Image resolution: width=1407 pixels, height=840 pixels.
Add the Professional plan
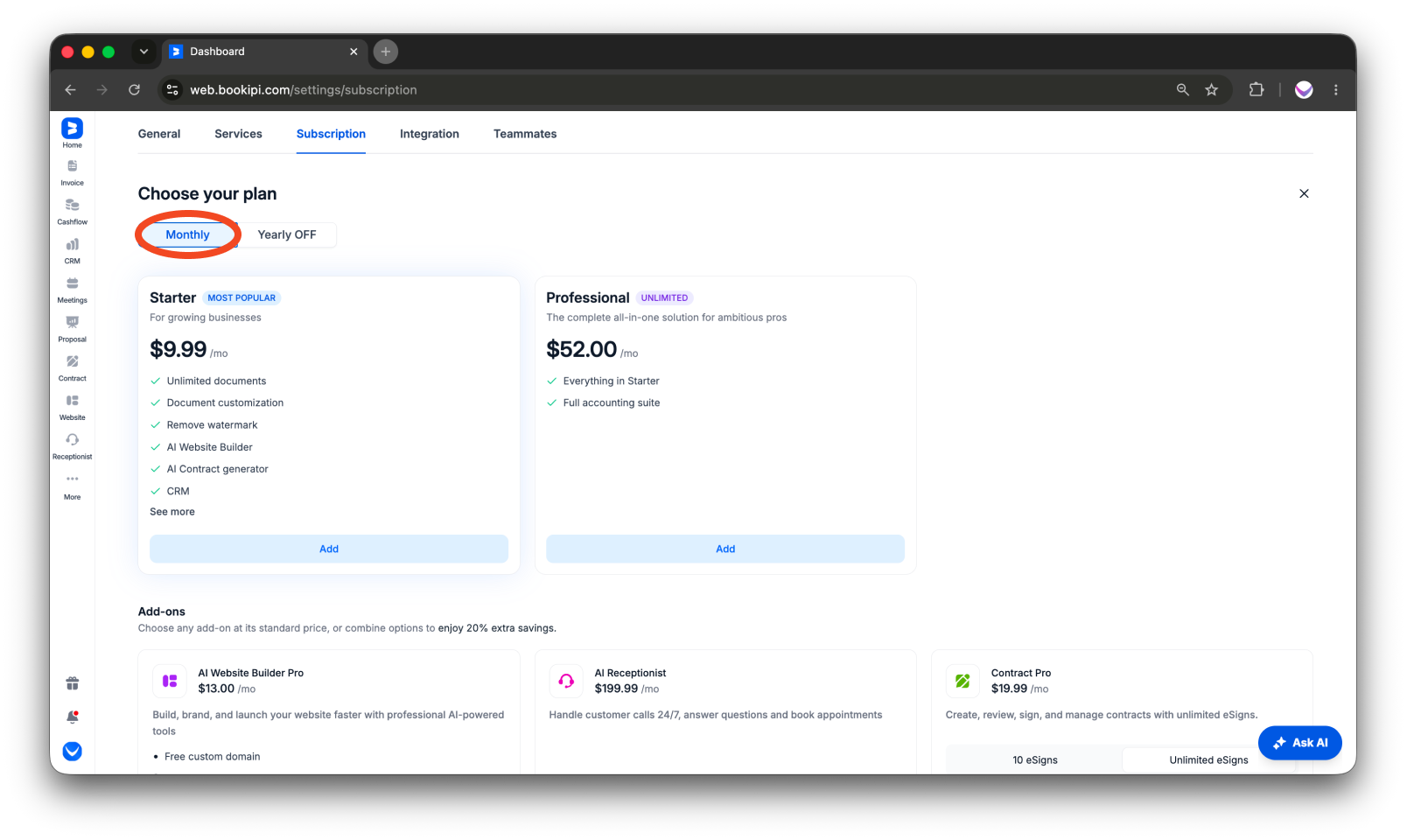tap(725, 549)
